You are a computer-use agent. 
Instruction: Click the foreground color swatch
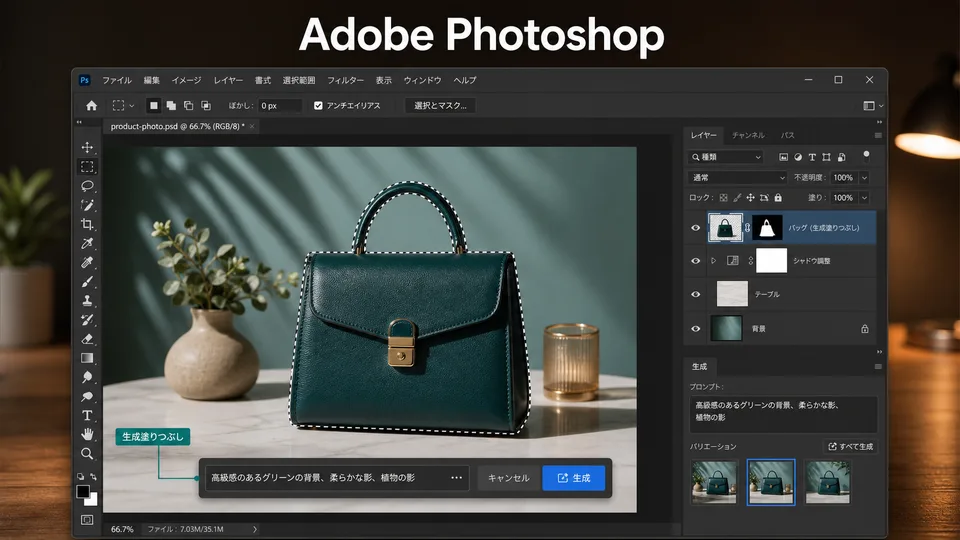click(83, 491)
